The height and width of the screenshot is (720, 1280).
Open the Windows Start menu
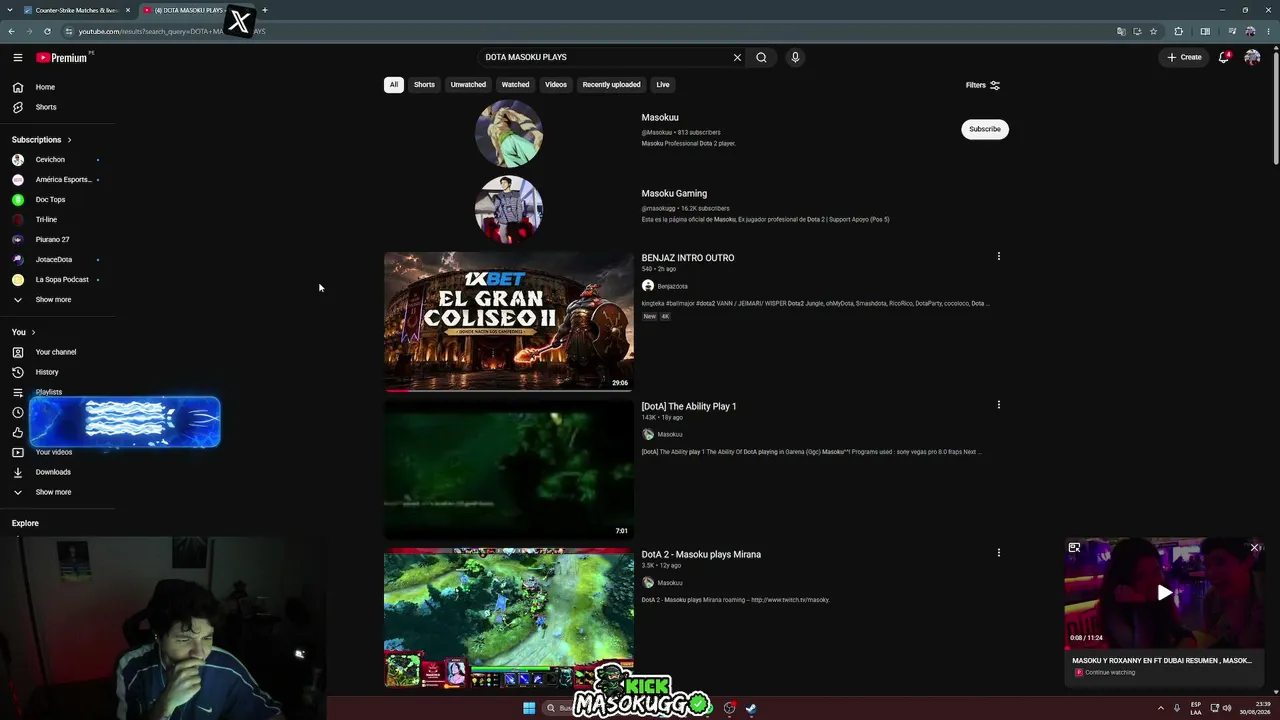click(x=529, y=708)
